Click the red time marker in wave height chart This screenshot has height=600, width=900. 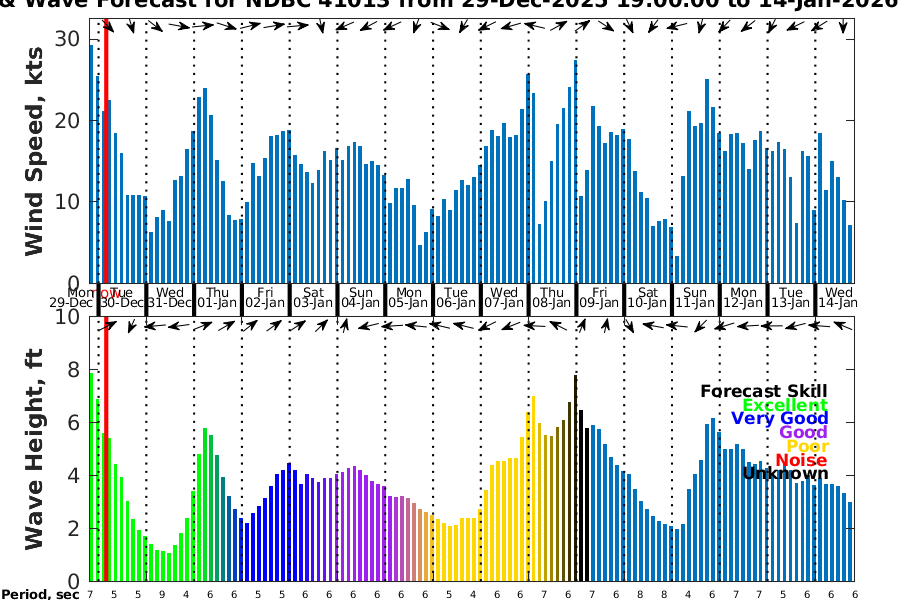(106, 450)
